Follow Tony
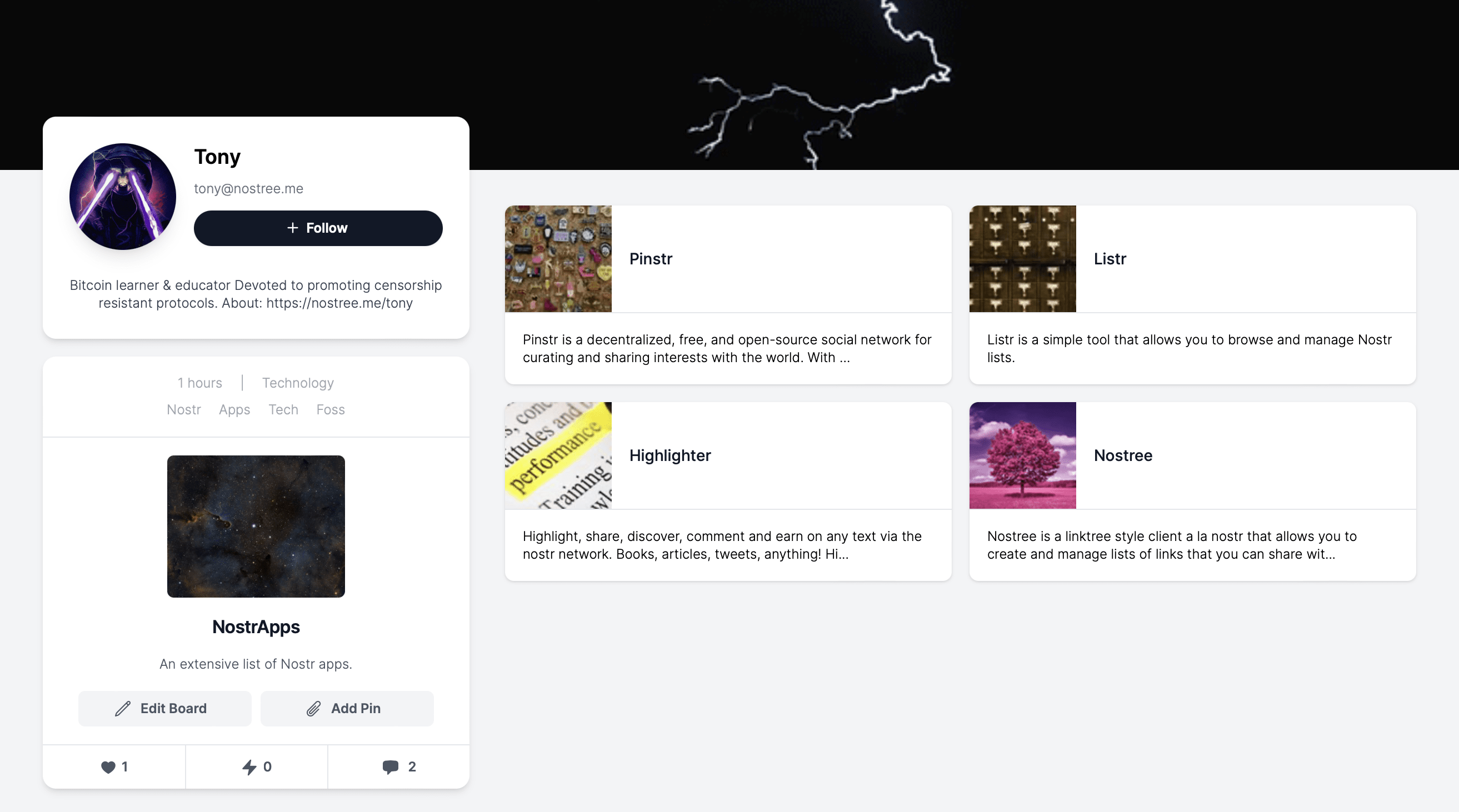 pos(318,228)
